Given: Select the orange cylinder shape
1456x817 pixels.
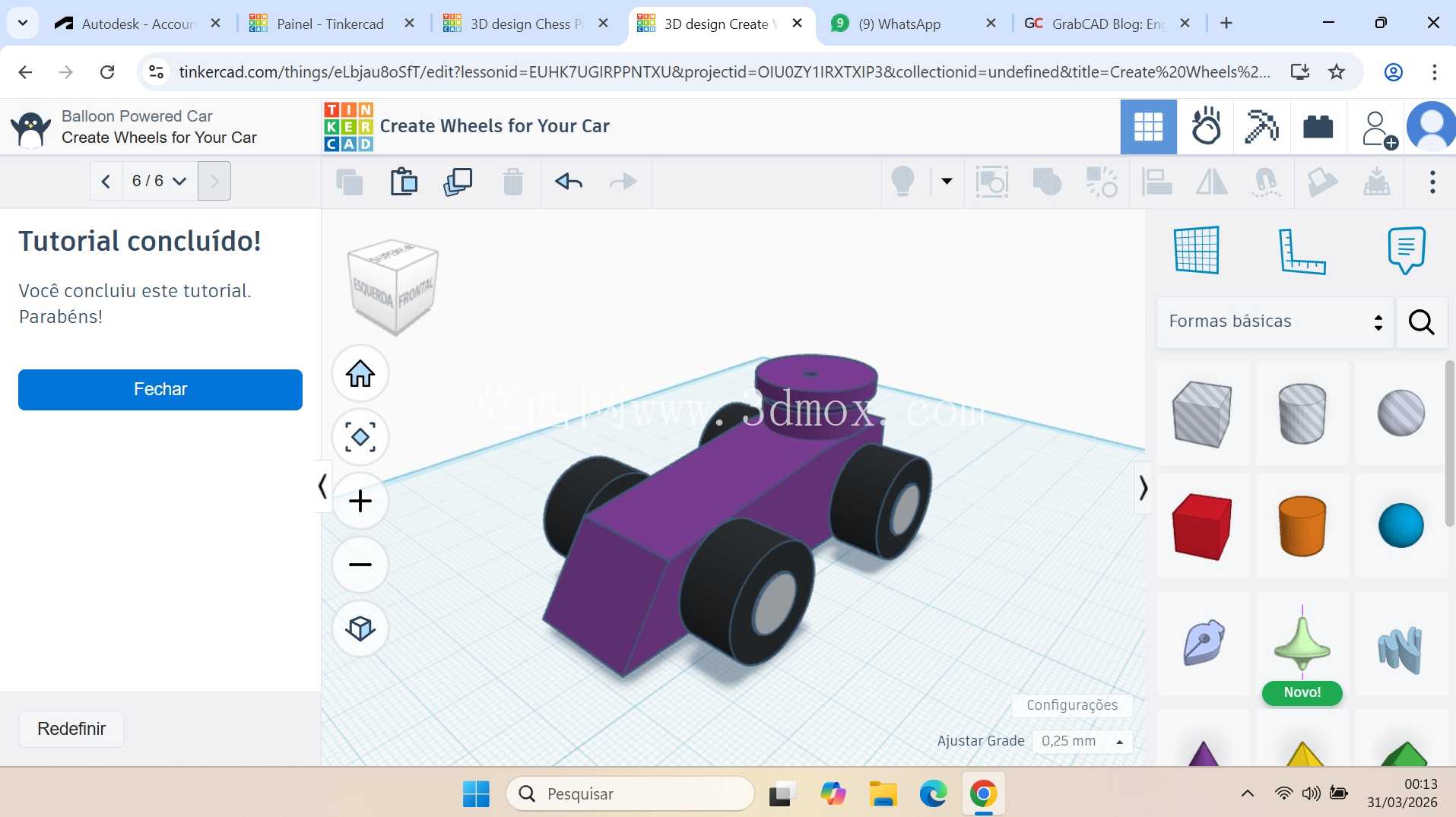Looking at the screenshot, I should [1302, 526].
